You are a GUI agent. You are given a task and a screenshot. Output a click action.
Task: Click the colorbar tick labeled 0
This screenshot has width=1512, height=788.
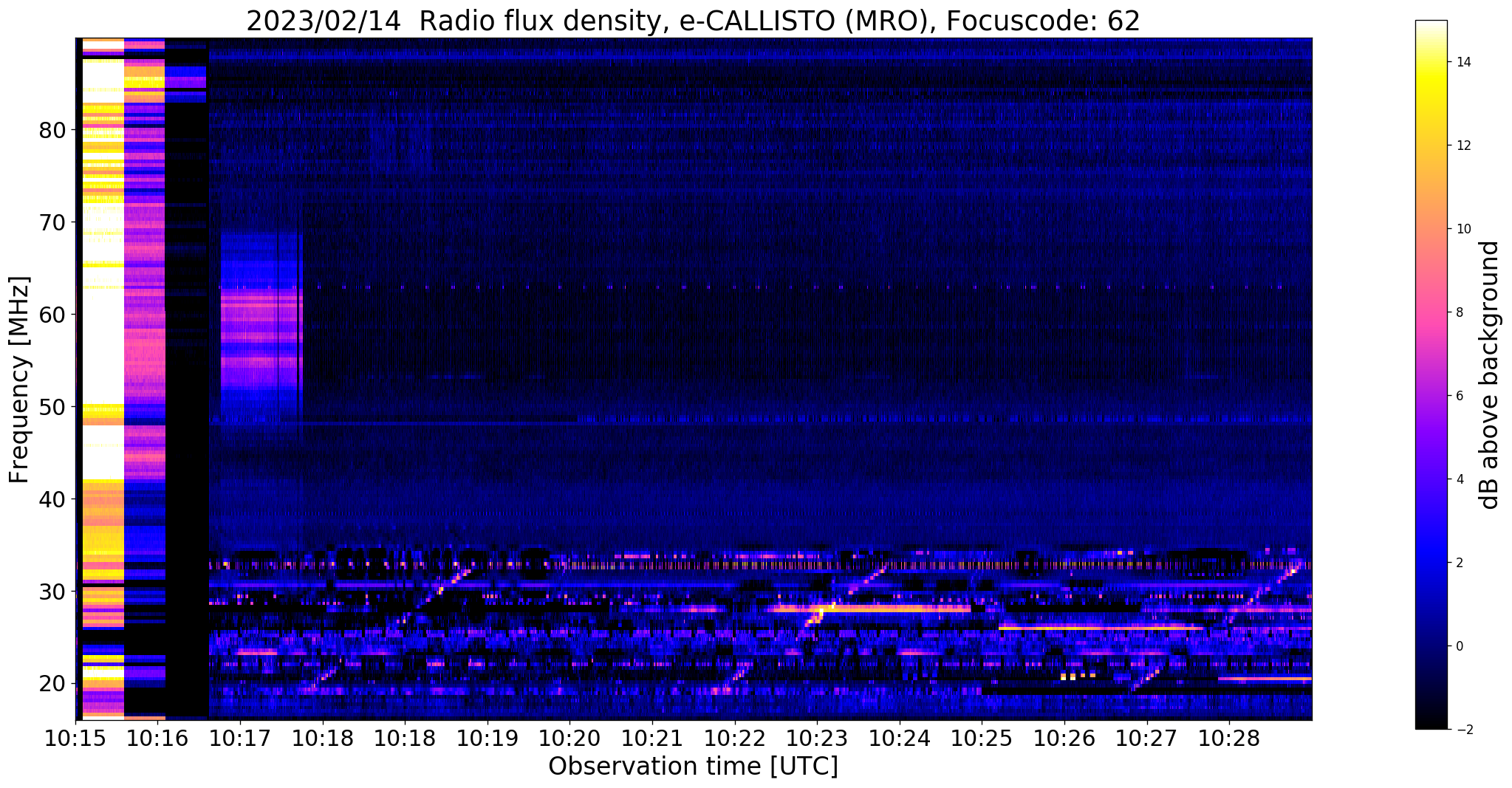(x=1459, y=646)
